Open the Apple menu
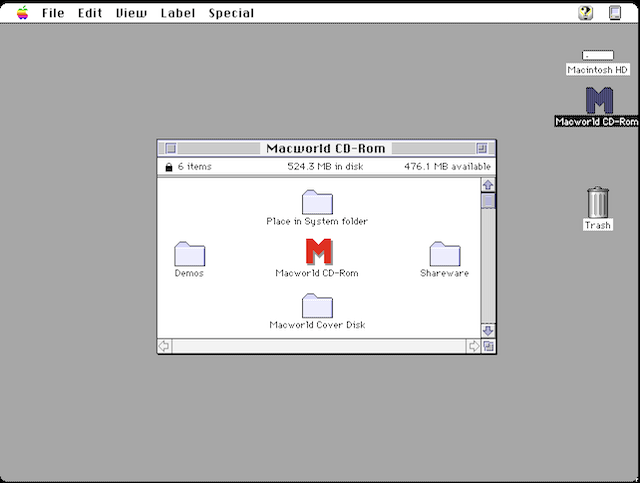The width and height of the screenshot is (640, 483). click(22, 13)
